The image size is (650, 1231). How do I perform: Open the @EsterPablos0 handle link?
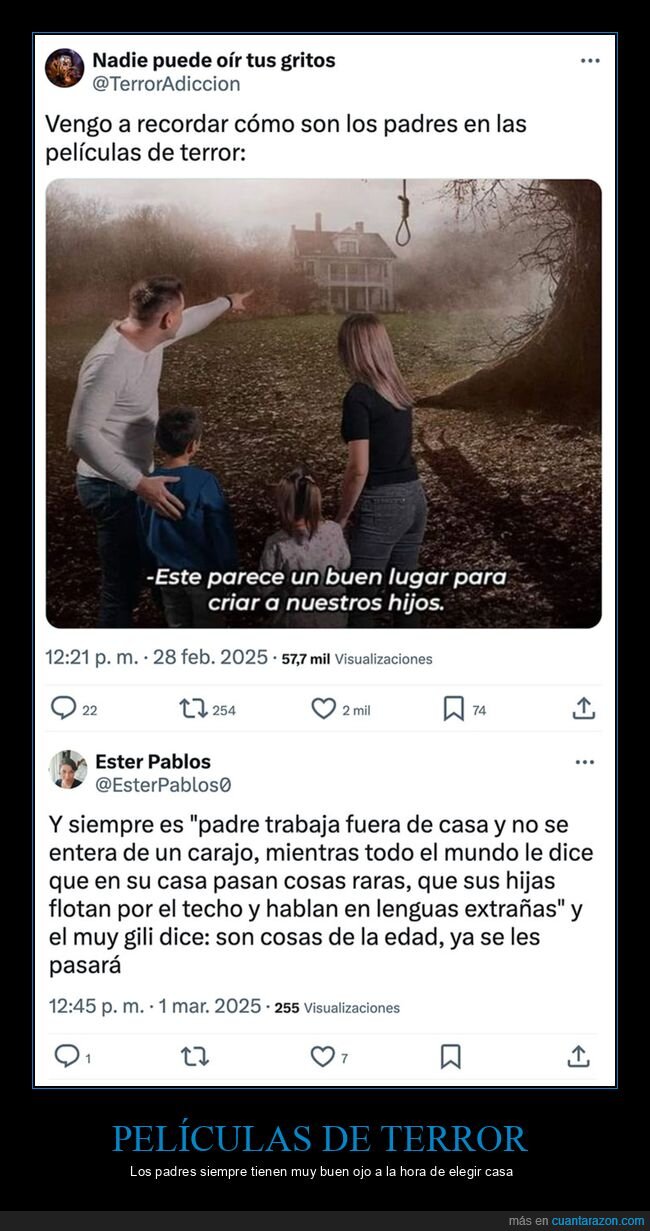(163, 786)
